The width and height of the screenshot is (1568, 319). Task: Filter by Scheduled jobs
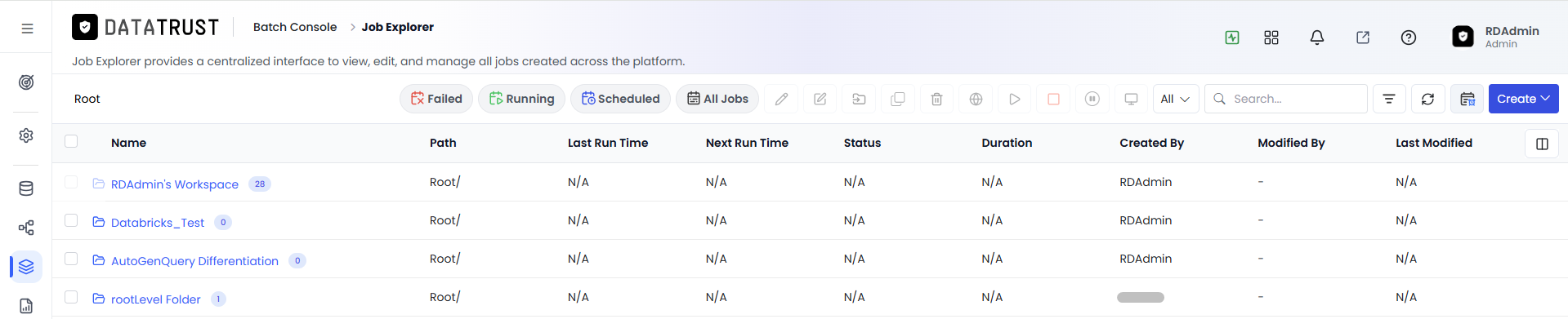[x=620, y=99]
